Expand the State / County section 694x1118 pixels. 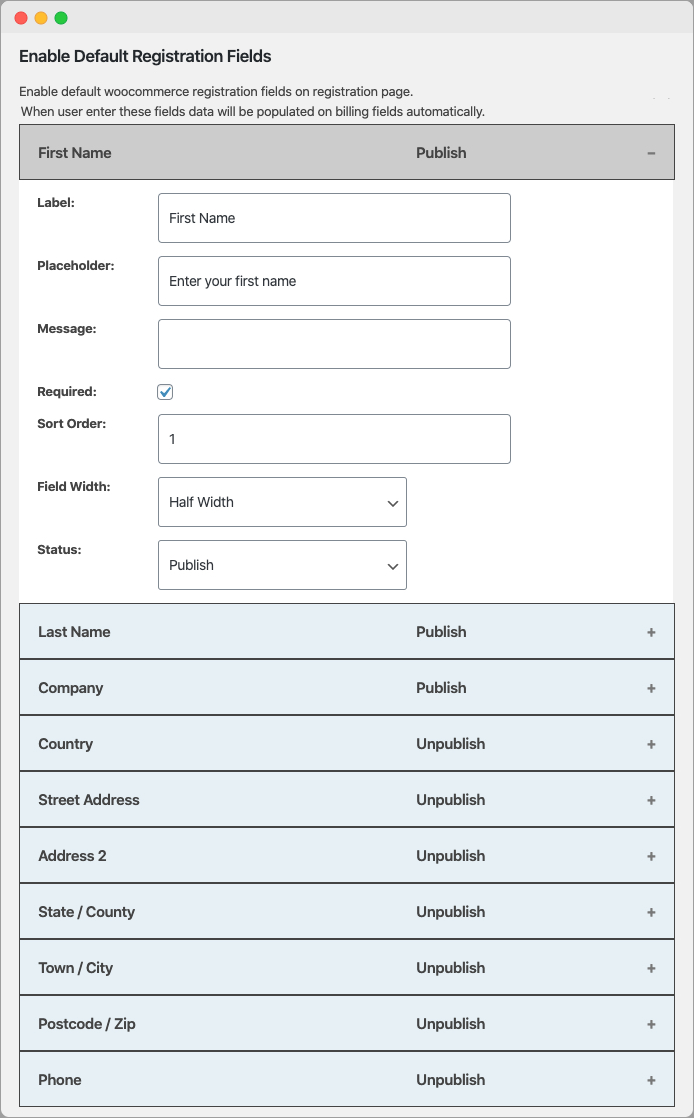click(651, 912)
